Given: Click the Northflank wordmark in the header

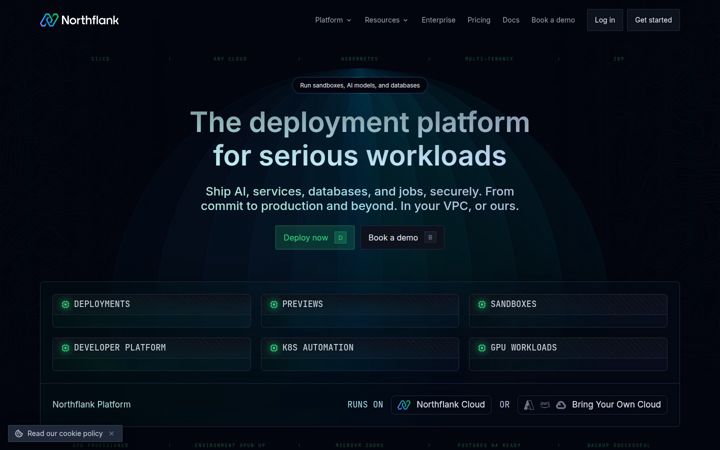Looking at the screenshot, I should tap(90, 20).
